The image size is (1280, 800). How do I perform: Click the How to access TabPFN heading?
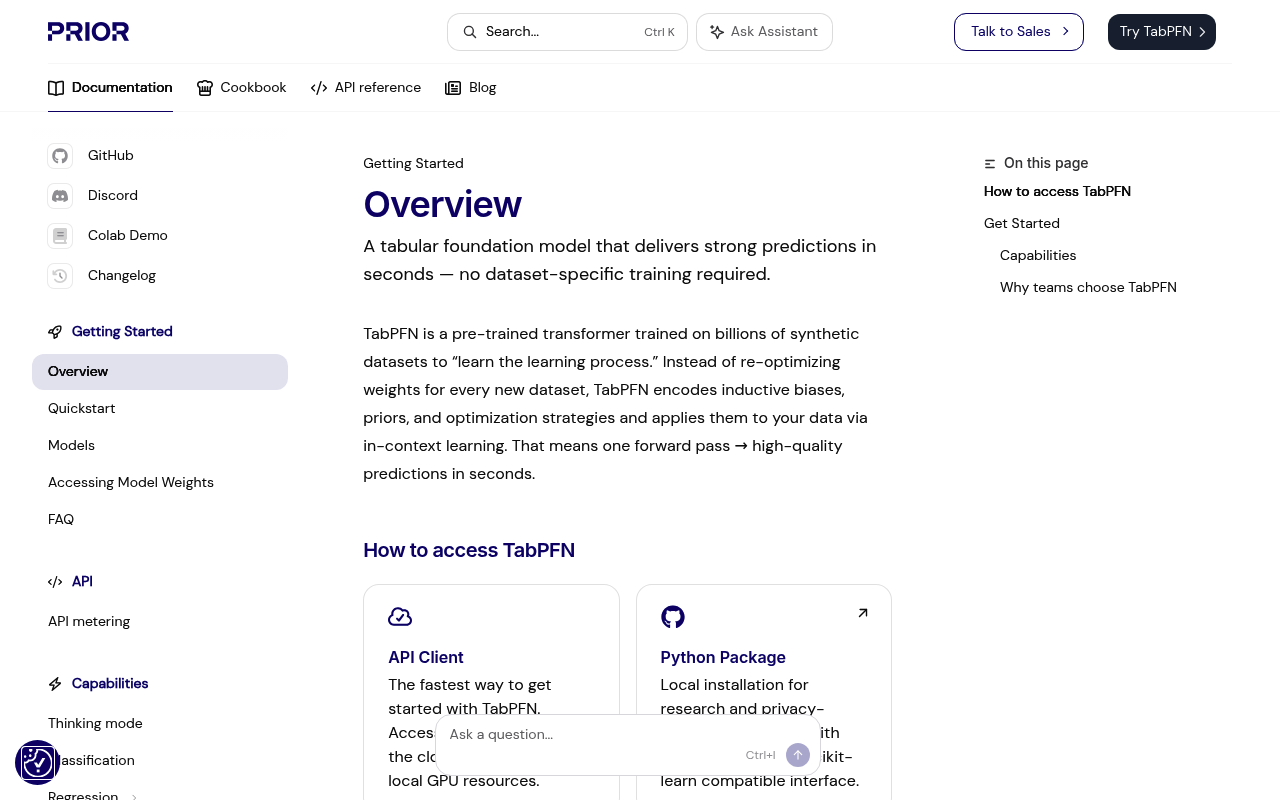tap(469, 551)
